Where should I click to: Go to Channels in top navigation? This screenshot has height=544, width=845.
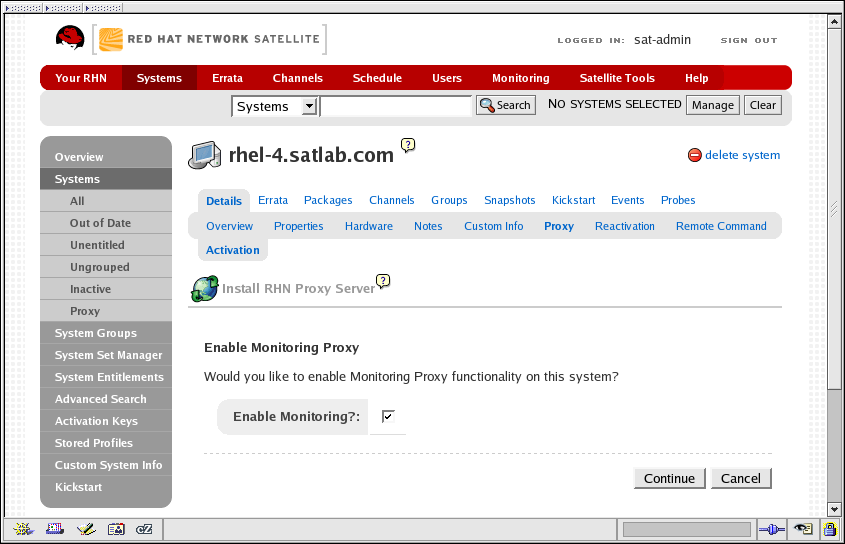tap(297, 78)
